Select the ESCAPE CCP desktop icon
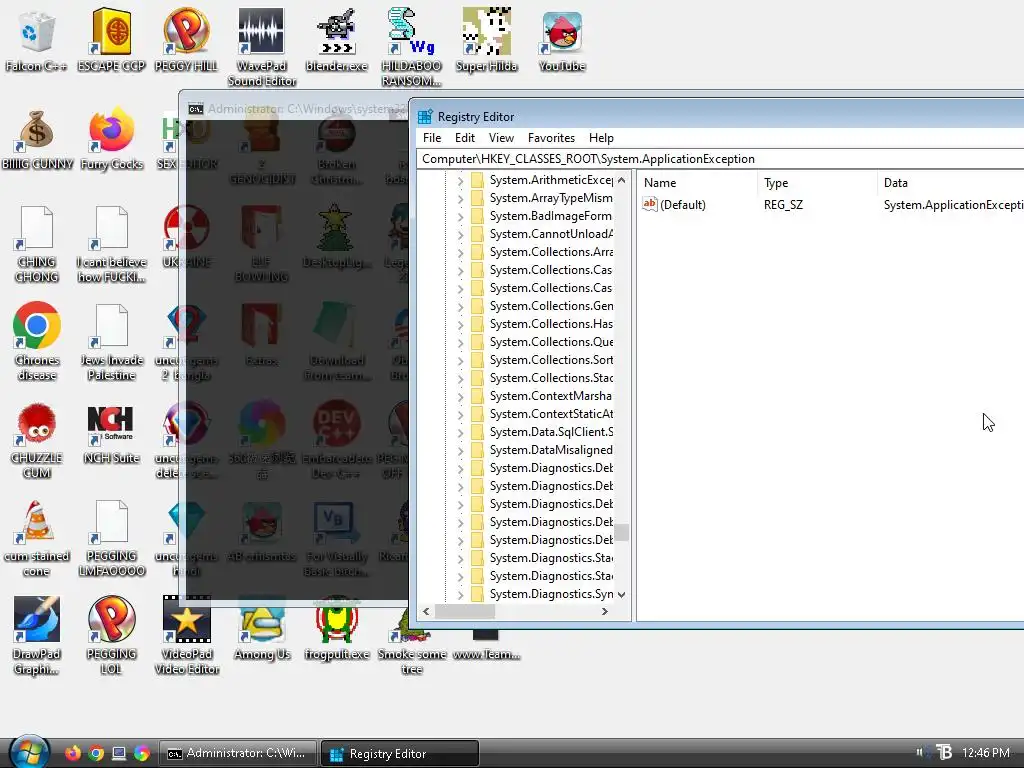The width and height of the screenshot is (1024, 768). click(x=111, y=39)
